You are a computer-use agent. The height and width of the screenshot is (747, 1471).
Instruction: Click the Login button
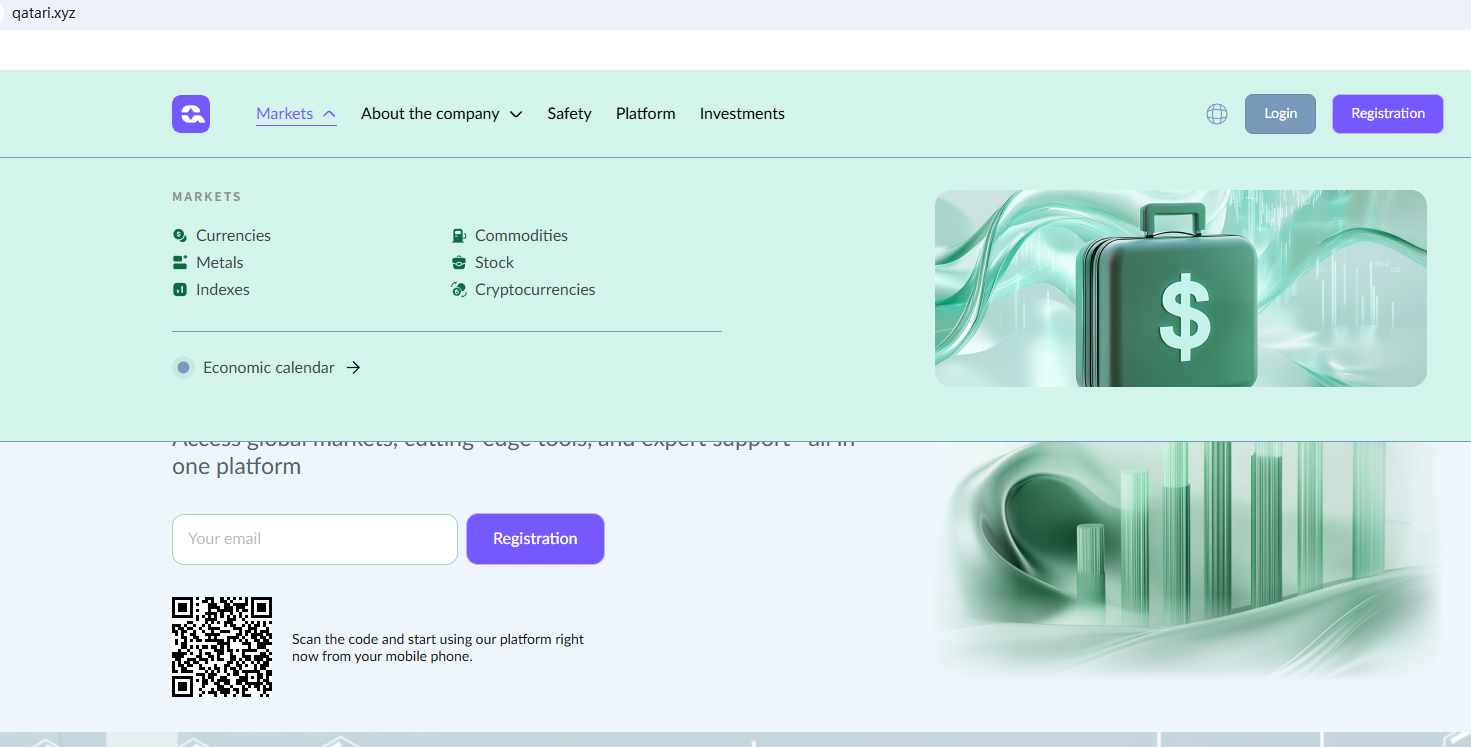[x=1280, y=114]
